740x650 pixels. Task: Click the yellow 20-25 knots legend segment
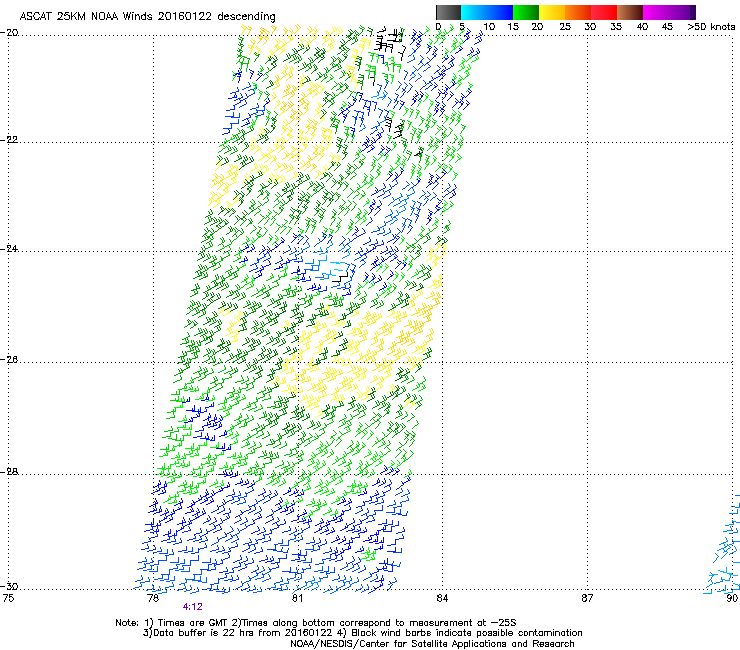552,12
